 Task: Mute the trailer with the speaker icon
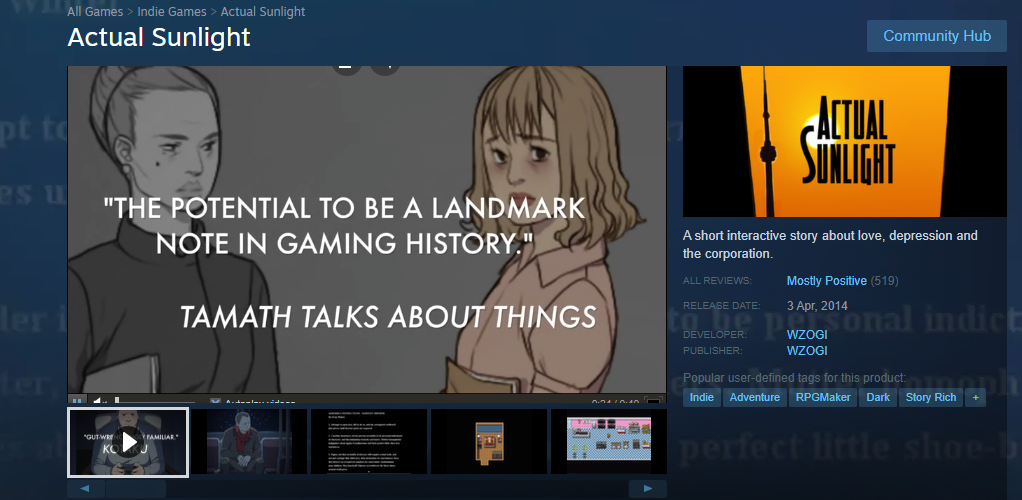(x=99, y=401)
